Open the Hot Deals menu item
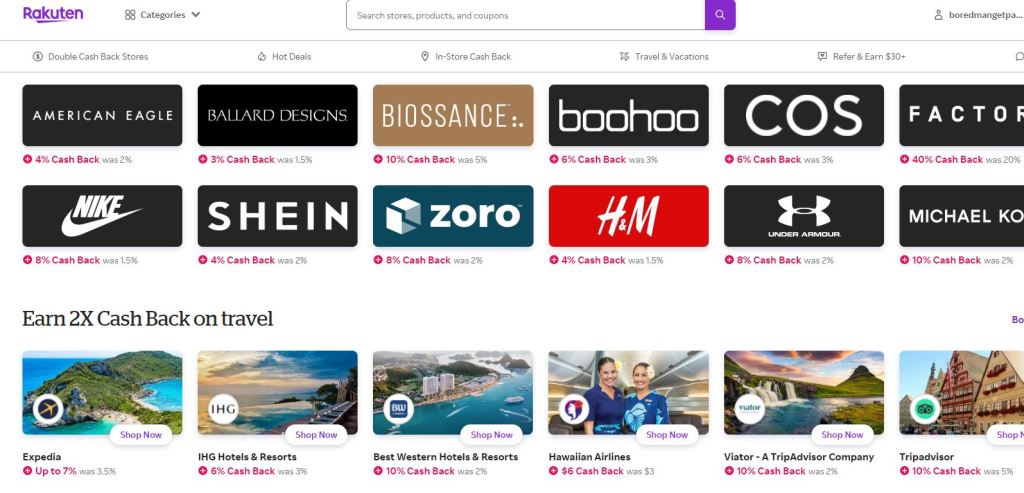Screen dimensions: 1024x493 pyautogui.click(x=291, y=57)
